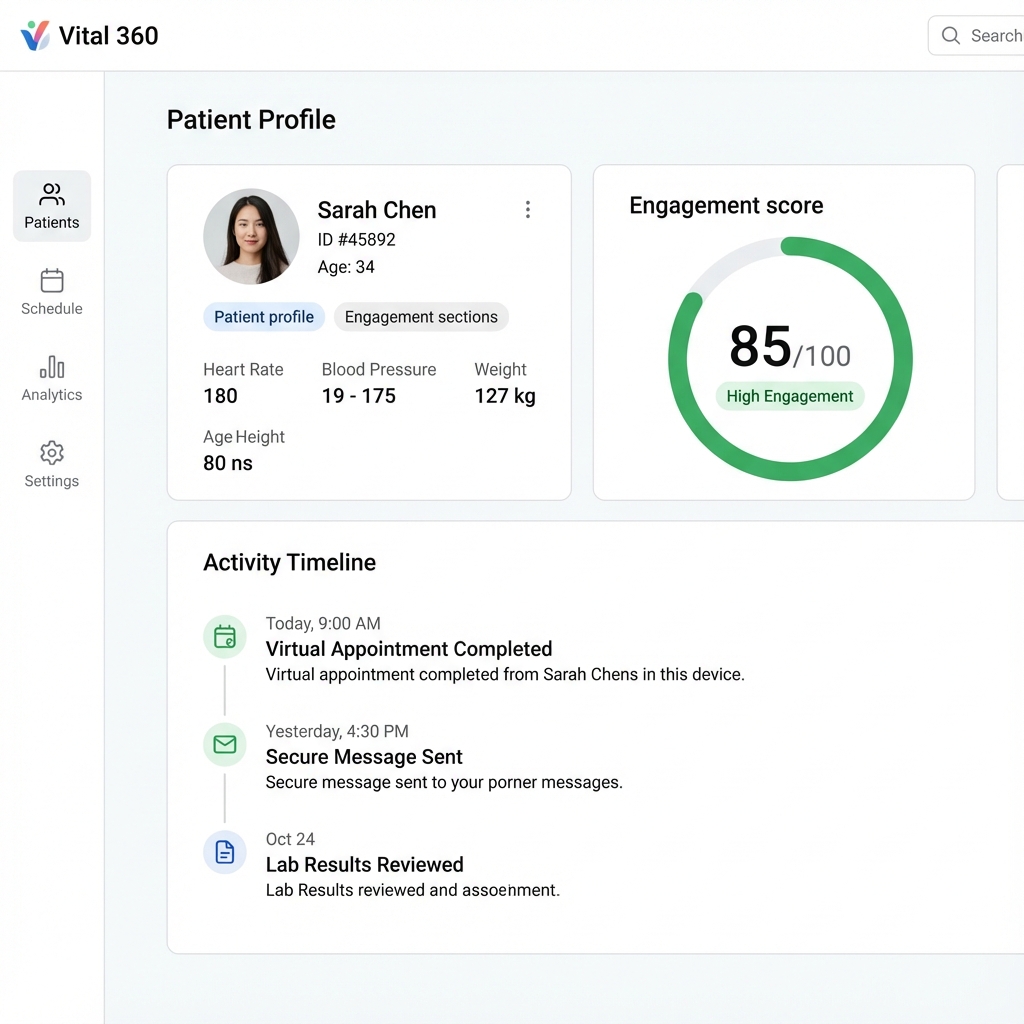Click the High Engagement badge
Screen dimensions: 1024x1024
[x=790, y=396]
